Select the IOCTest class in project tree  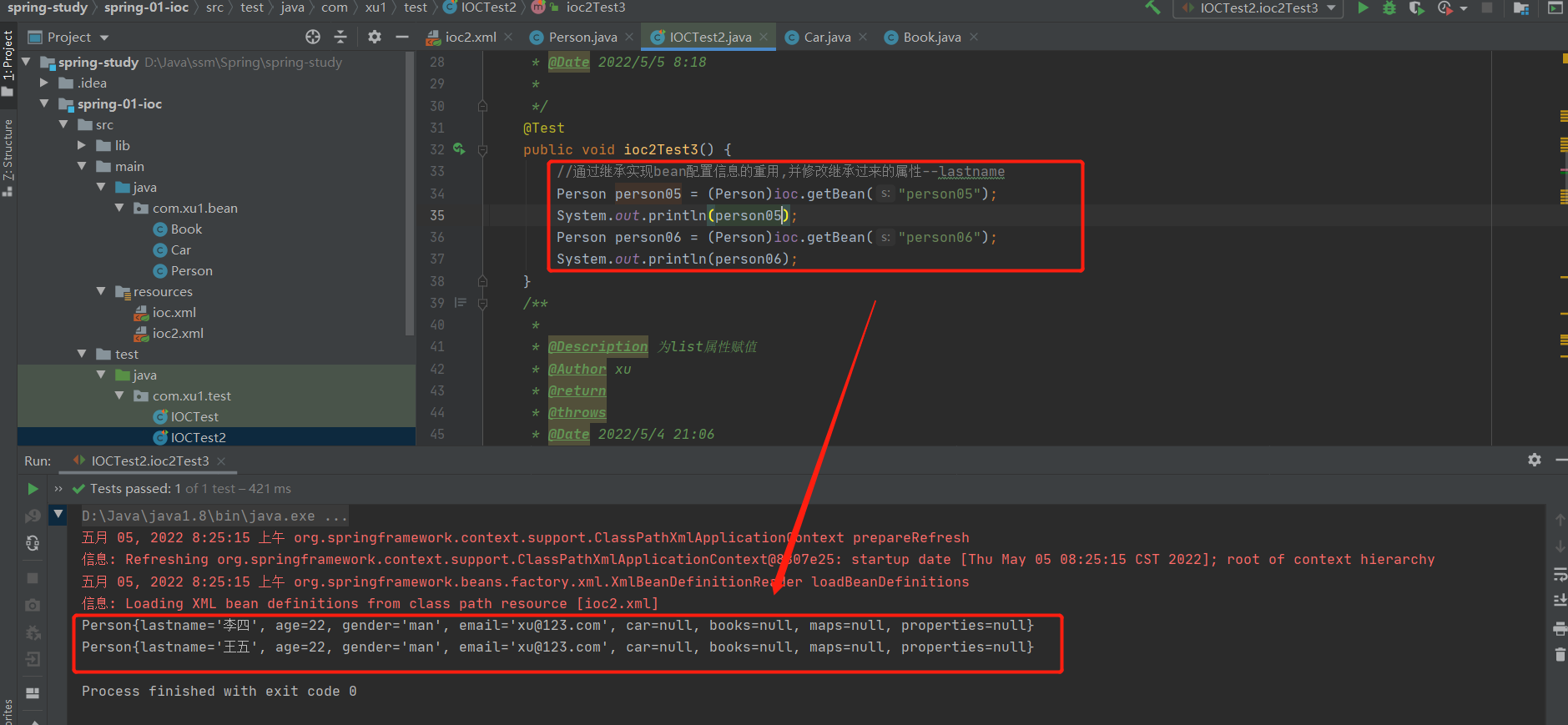[x=194, y=416]
